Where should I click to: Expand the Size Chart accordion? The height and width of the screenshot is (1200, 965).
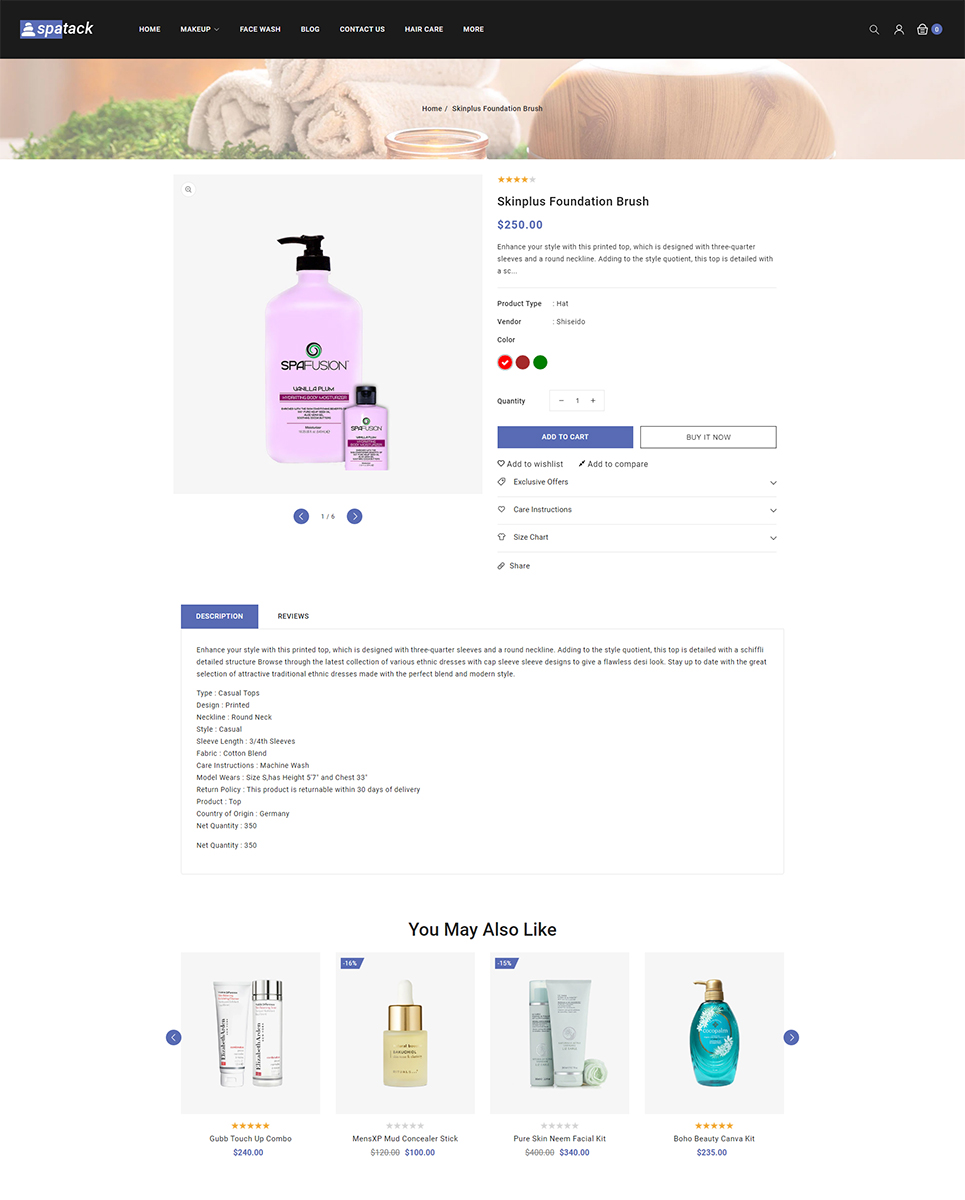click(636, 538)
